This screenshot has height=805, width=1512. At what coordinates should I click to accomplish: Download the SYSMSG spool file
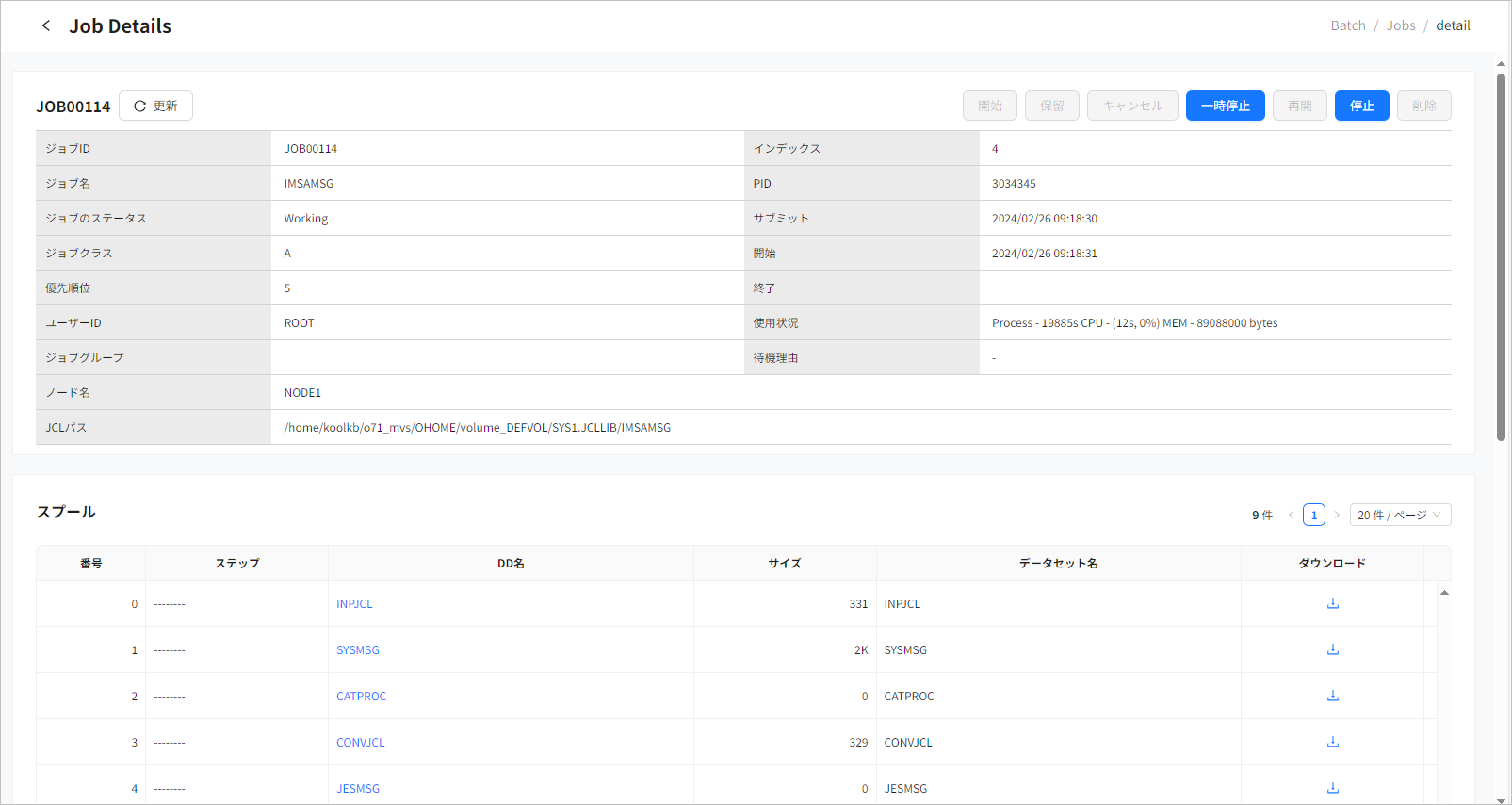[1332, 649]
